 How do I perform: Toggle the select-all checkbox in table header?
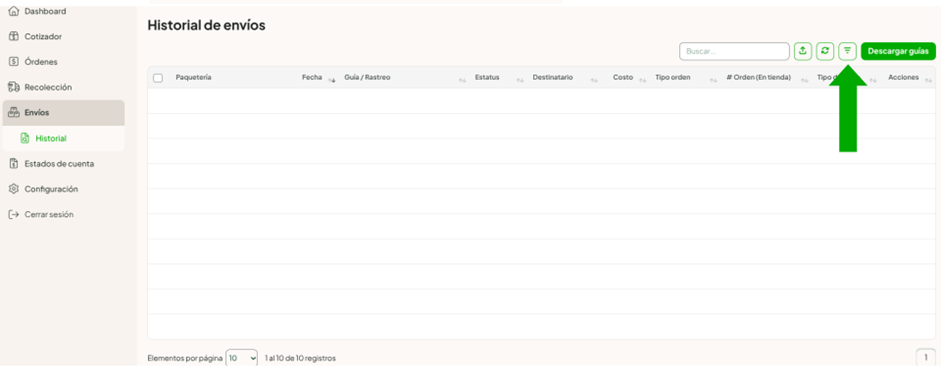pyautogui.click(x=158, y=78)
